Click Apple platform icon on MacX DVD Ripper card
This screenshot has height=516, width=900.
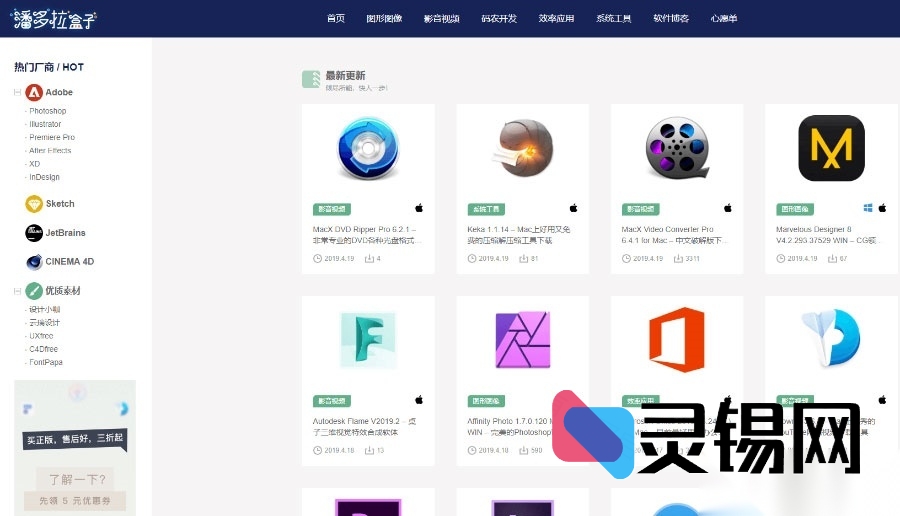coord(419,208)
